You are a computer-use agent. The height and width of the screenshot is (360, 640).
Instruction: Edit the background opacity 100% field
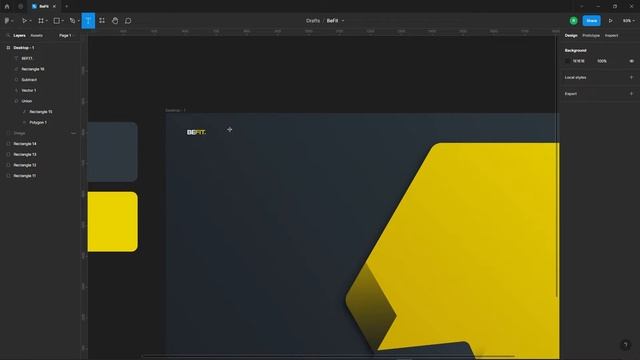tap(602, 61)
